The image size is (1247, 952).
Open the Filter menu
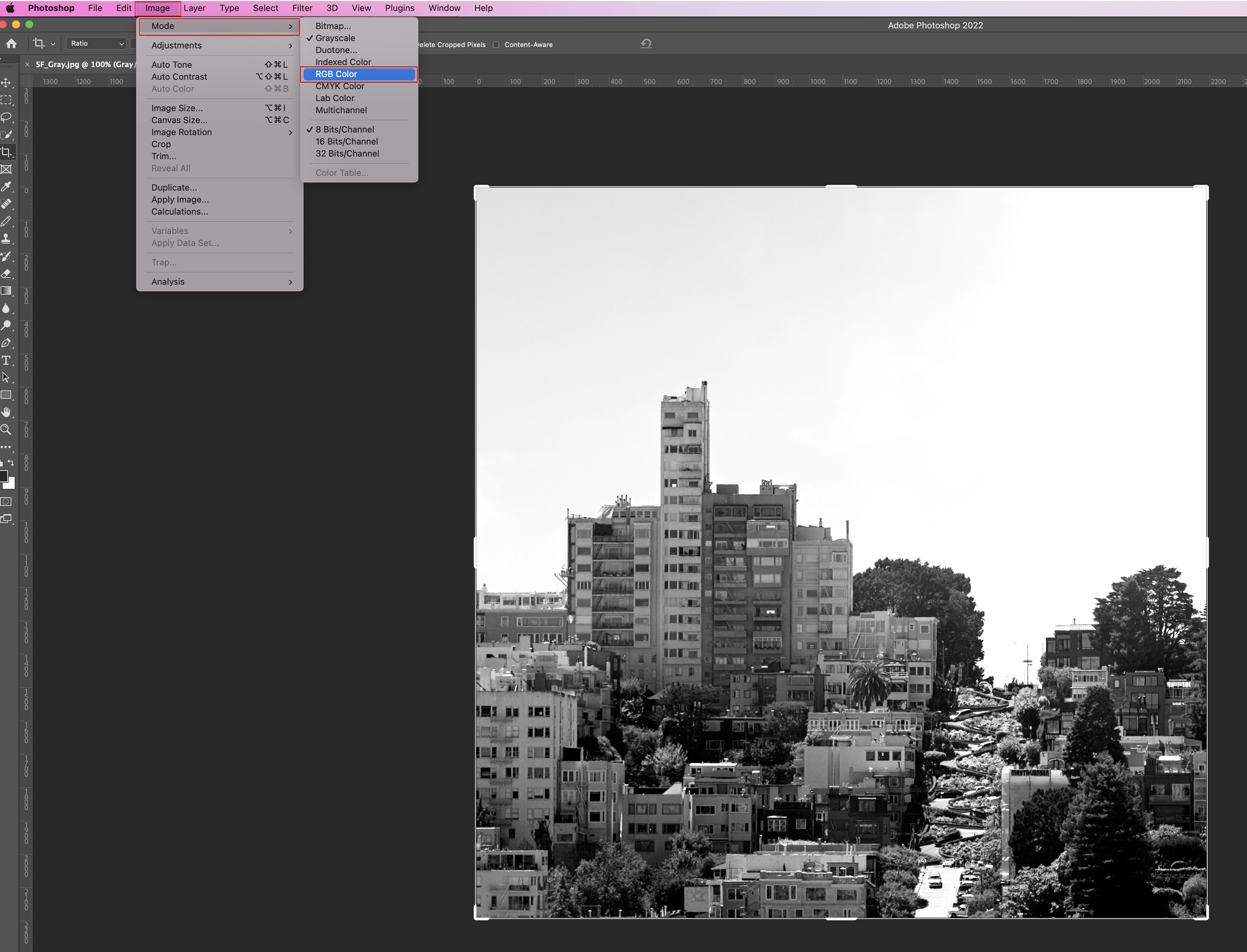click(x=302, y=8)
